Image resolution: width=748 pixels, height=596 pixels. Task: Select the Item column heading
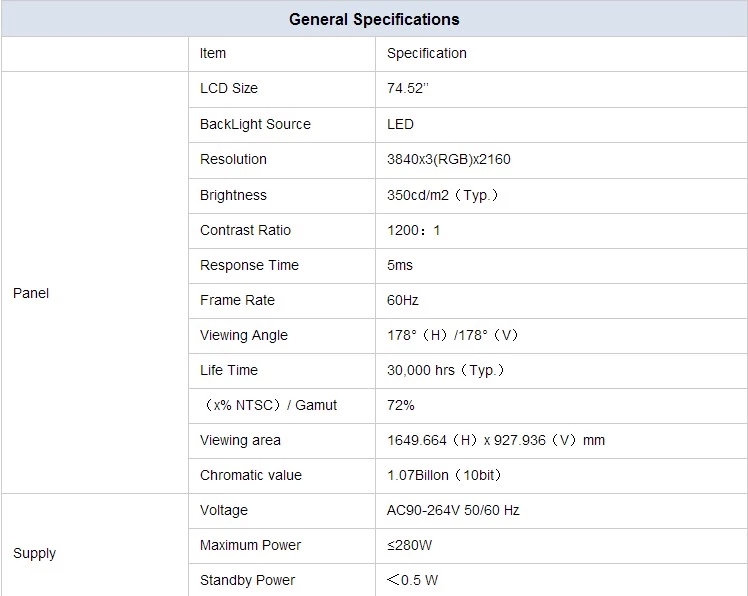(213, 53)
